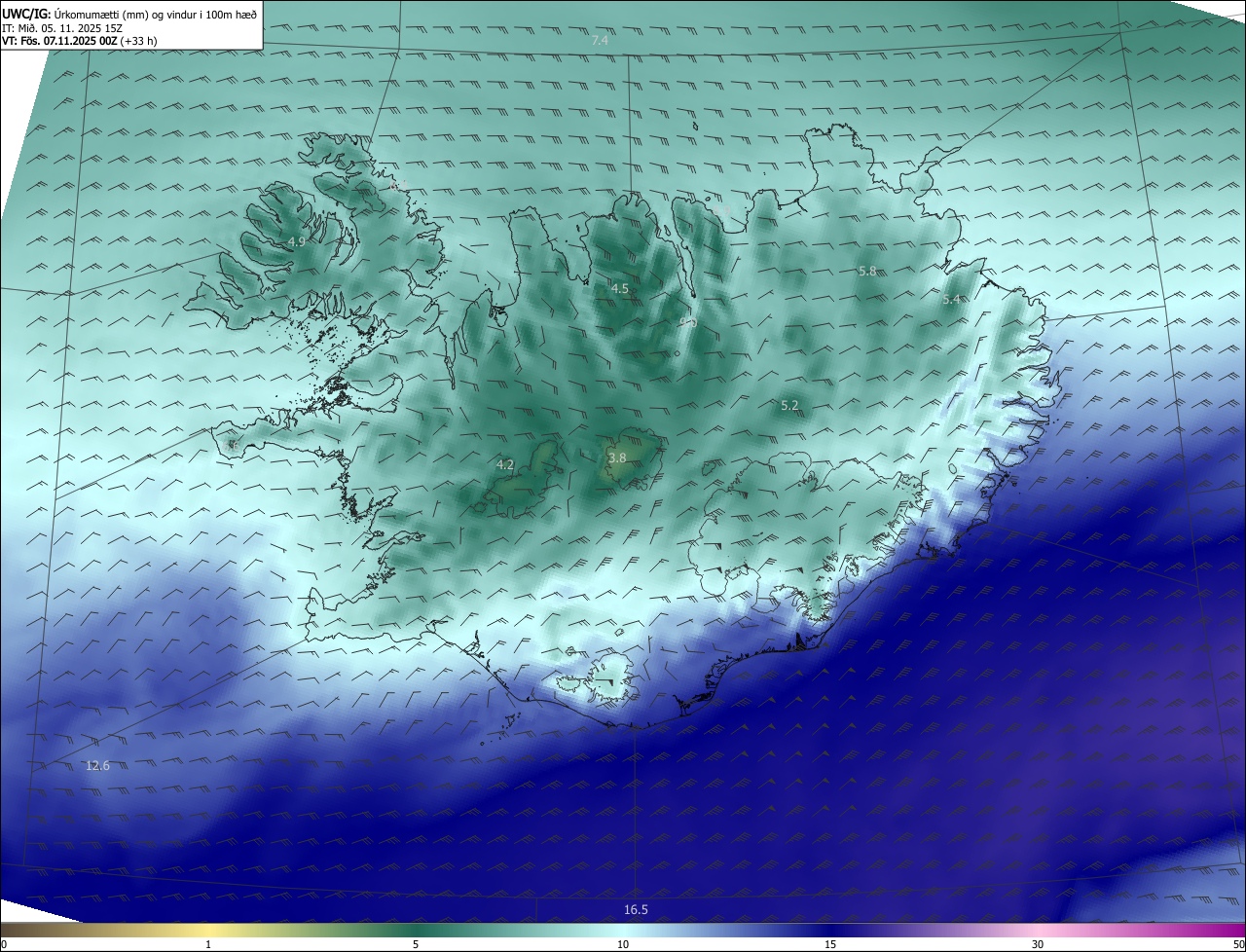Click the colorbar tick label 15

click(830, 944)
